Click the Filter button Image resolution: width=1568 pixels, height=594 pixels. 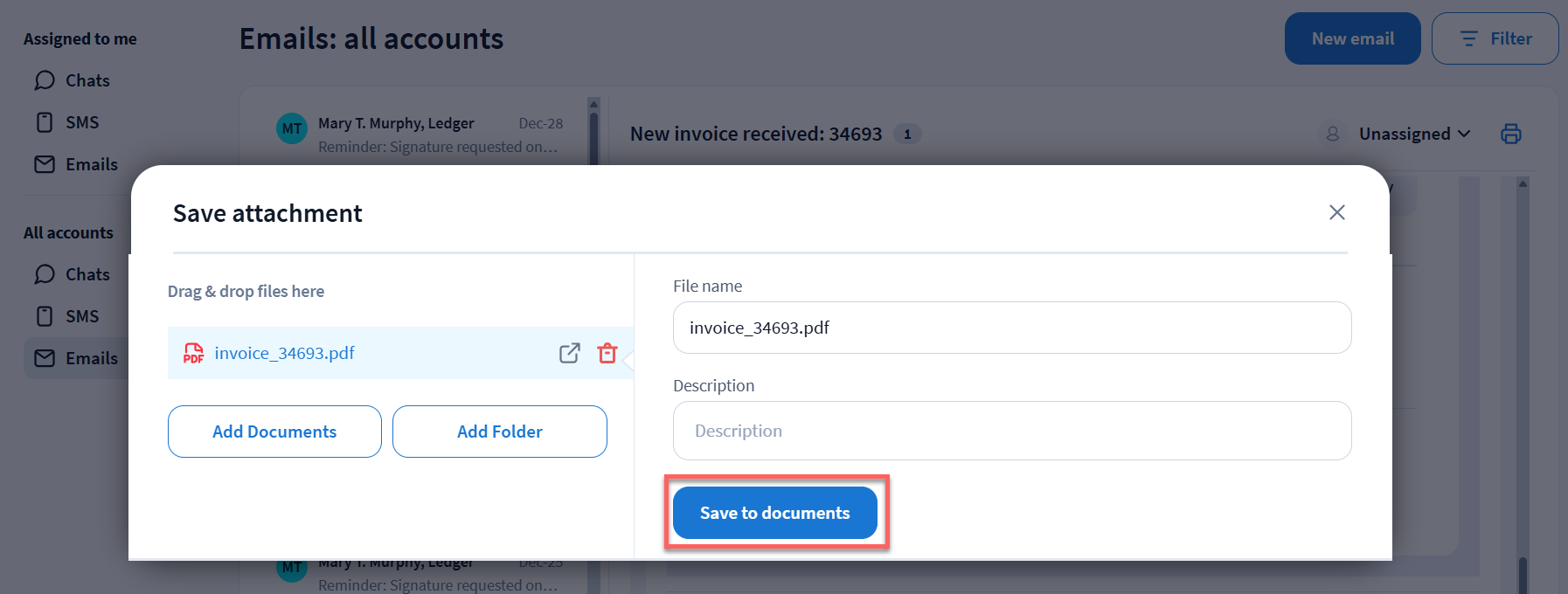[x=1495, y=38]
